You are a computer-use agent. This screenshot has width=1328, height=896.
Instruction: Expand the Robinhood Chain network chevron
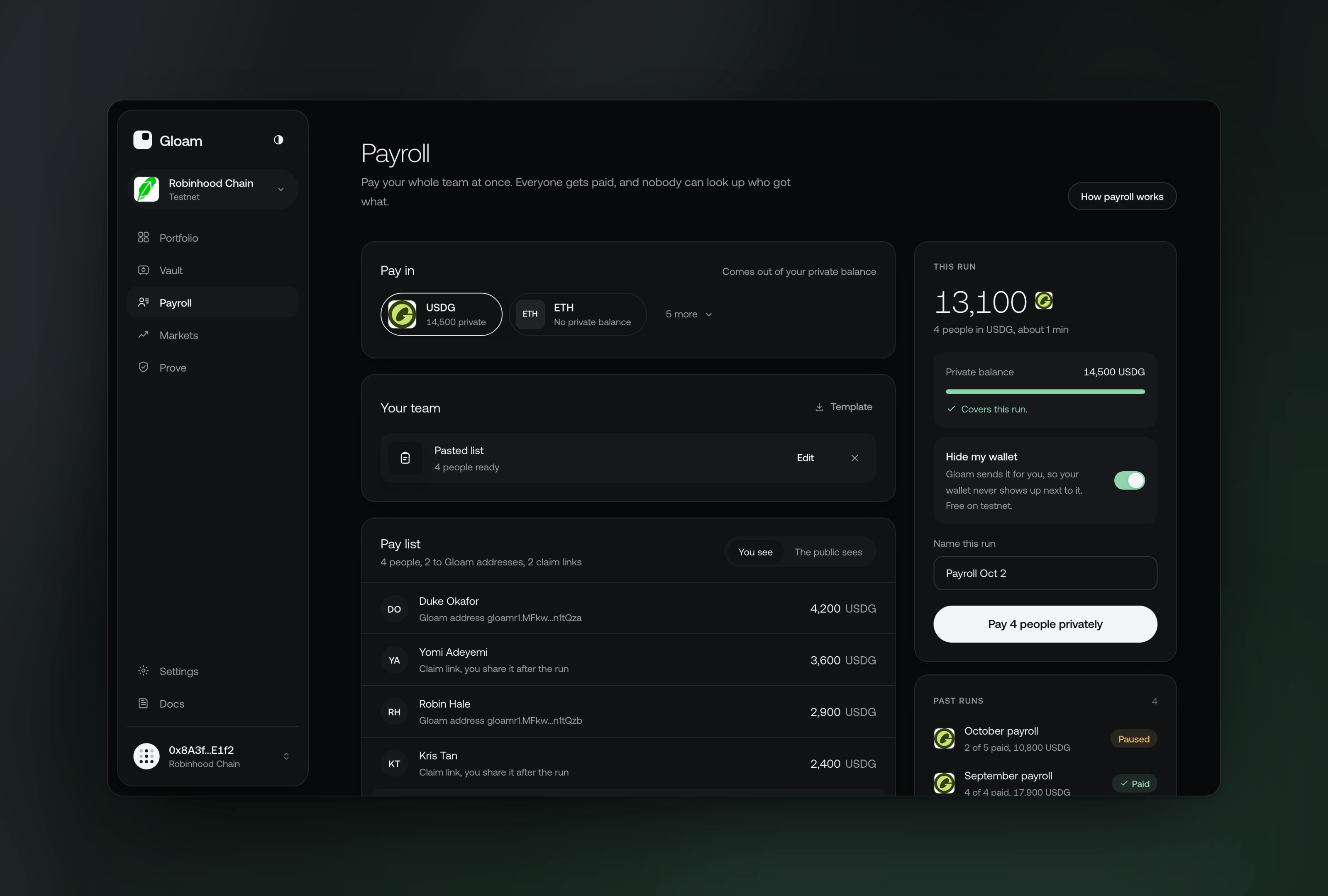click(281, 189)
